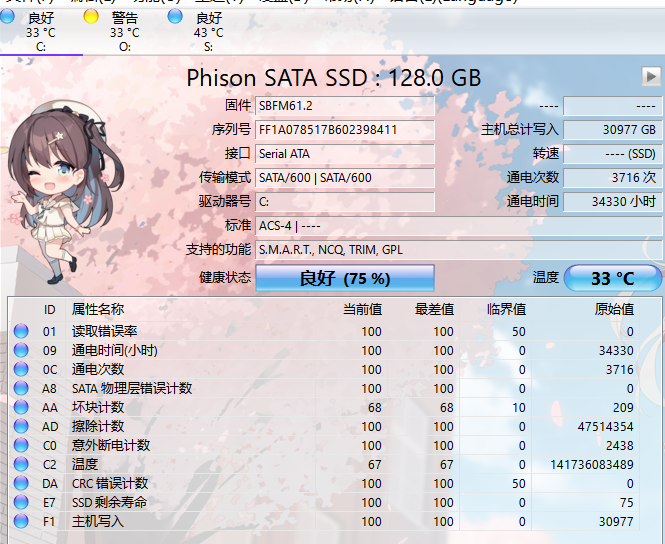The image size is (665, 544).
Task: Click status orb for AA 坏块计数 row
Action: (x=21, y=407)
